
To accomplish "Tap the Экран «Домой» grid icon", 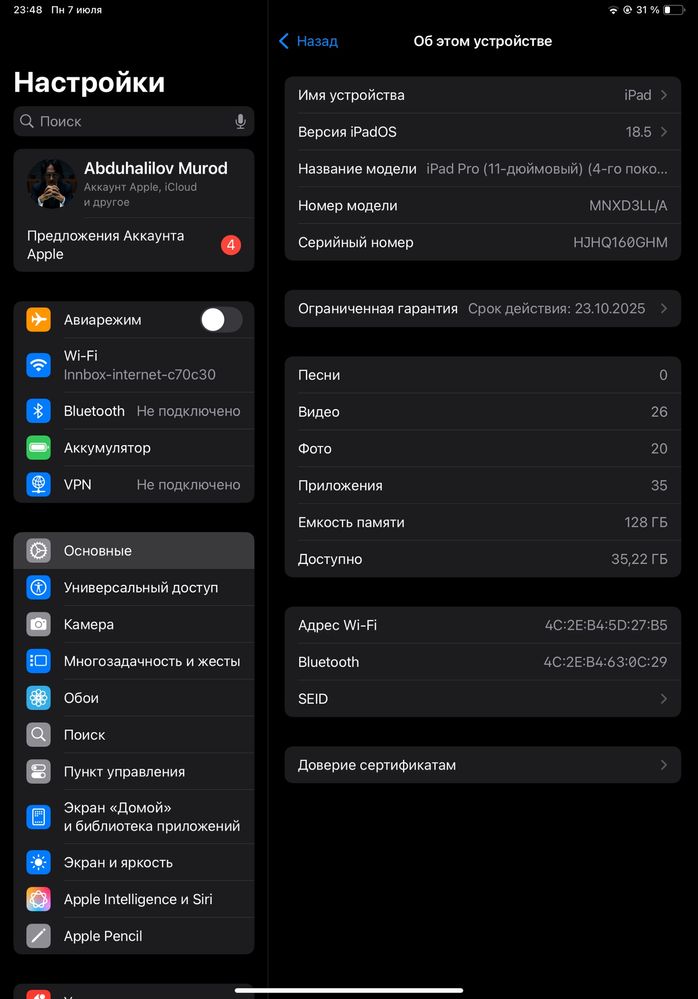I will pos(38,817).
